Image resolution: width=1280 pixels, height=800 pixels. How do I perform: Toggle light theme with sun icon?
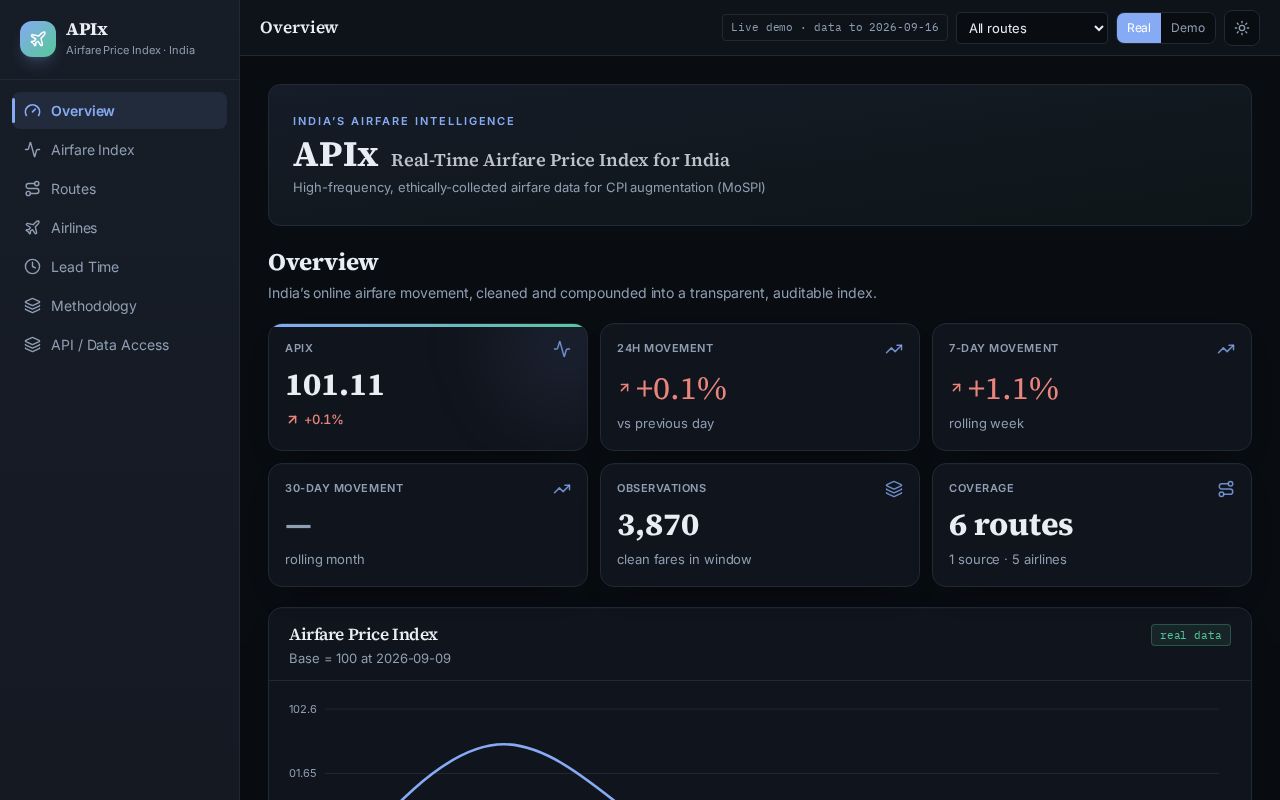coord(1242,28)
